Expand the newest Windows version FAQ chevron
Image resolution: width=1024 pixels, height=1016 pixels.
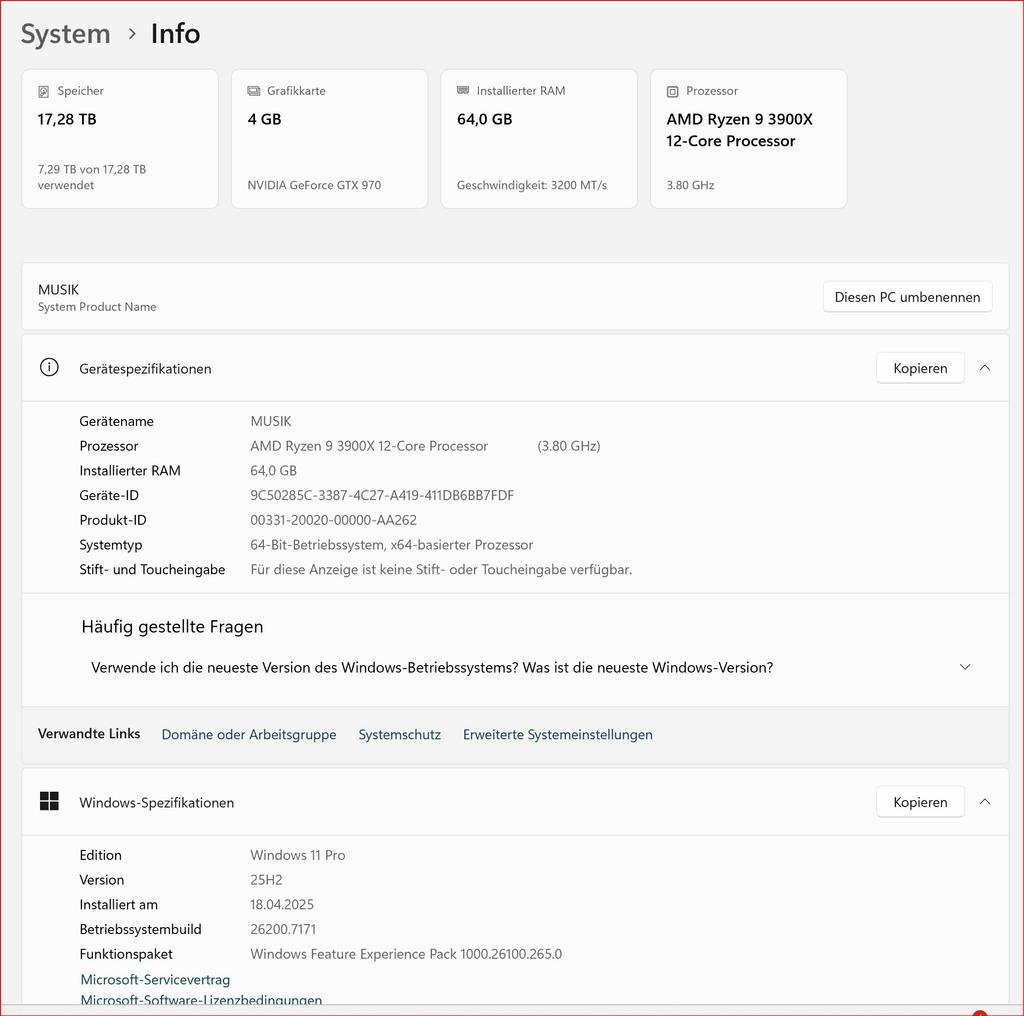coord(965,667)
